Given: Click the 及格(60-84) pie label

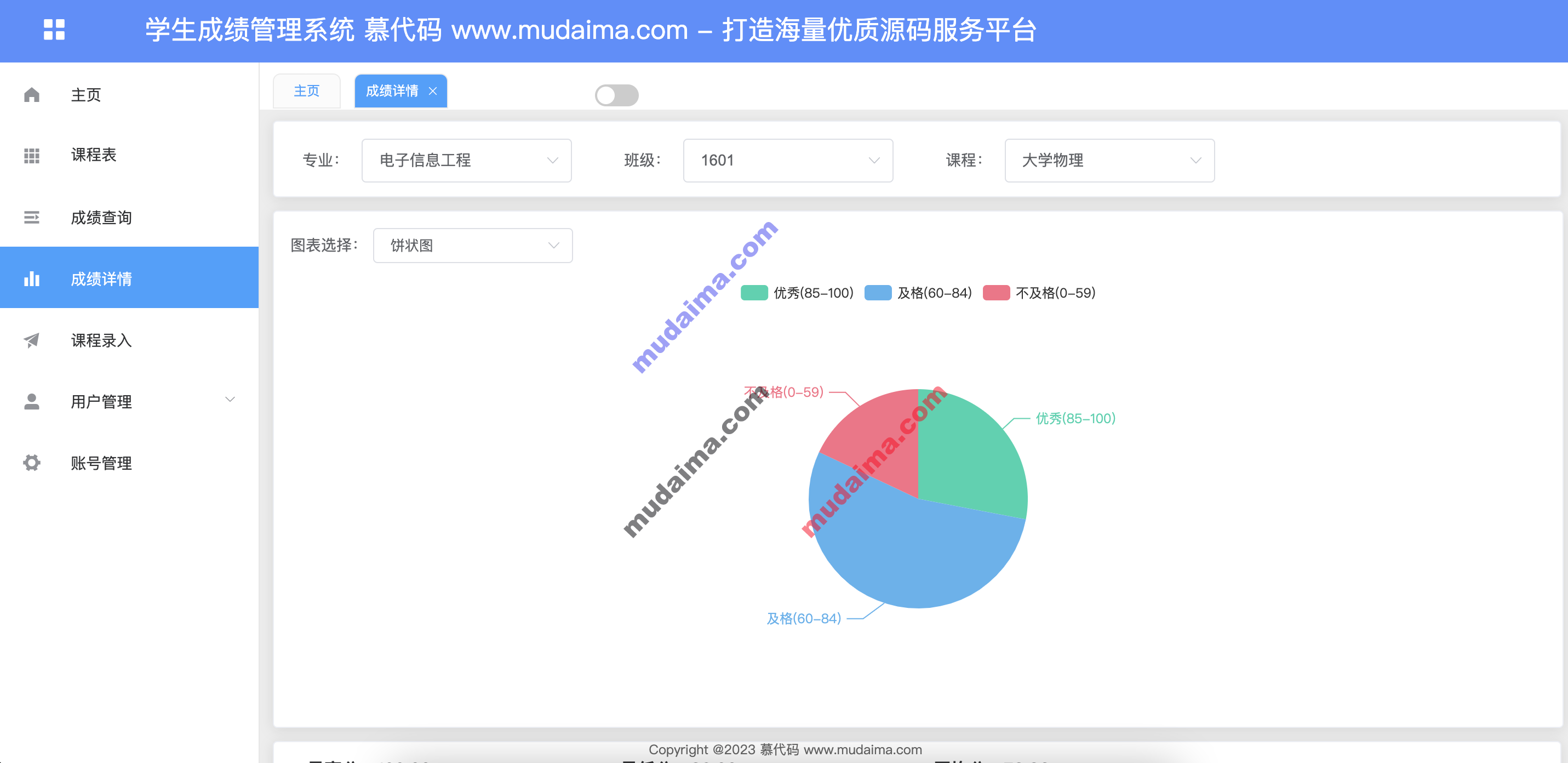Looking at the screenshot, I should 804,619.
